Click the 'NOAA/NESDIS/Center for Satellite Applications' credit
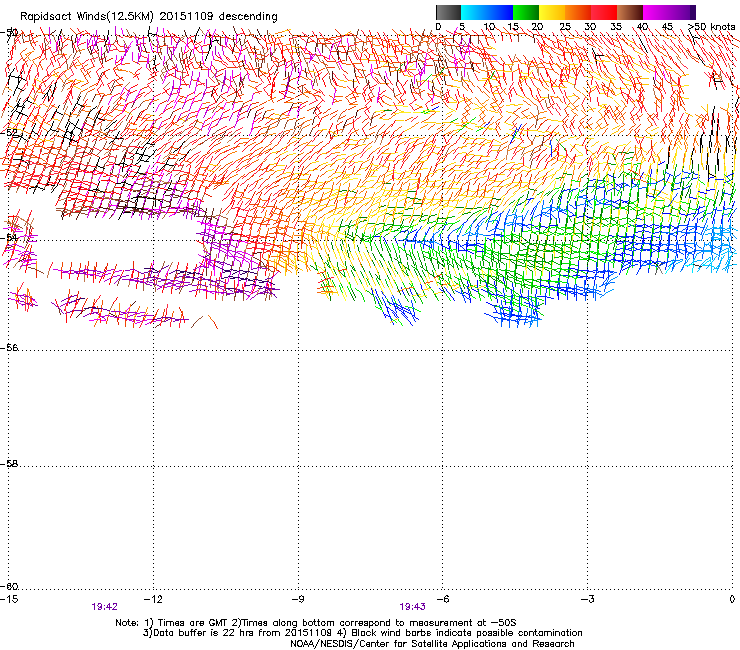The width and height of the screenshot is (740, 650). (399, 644)
